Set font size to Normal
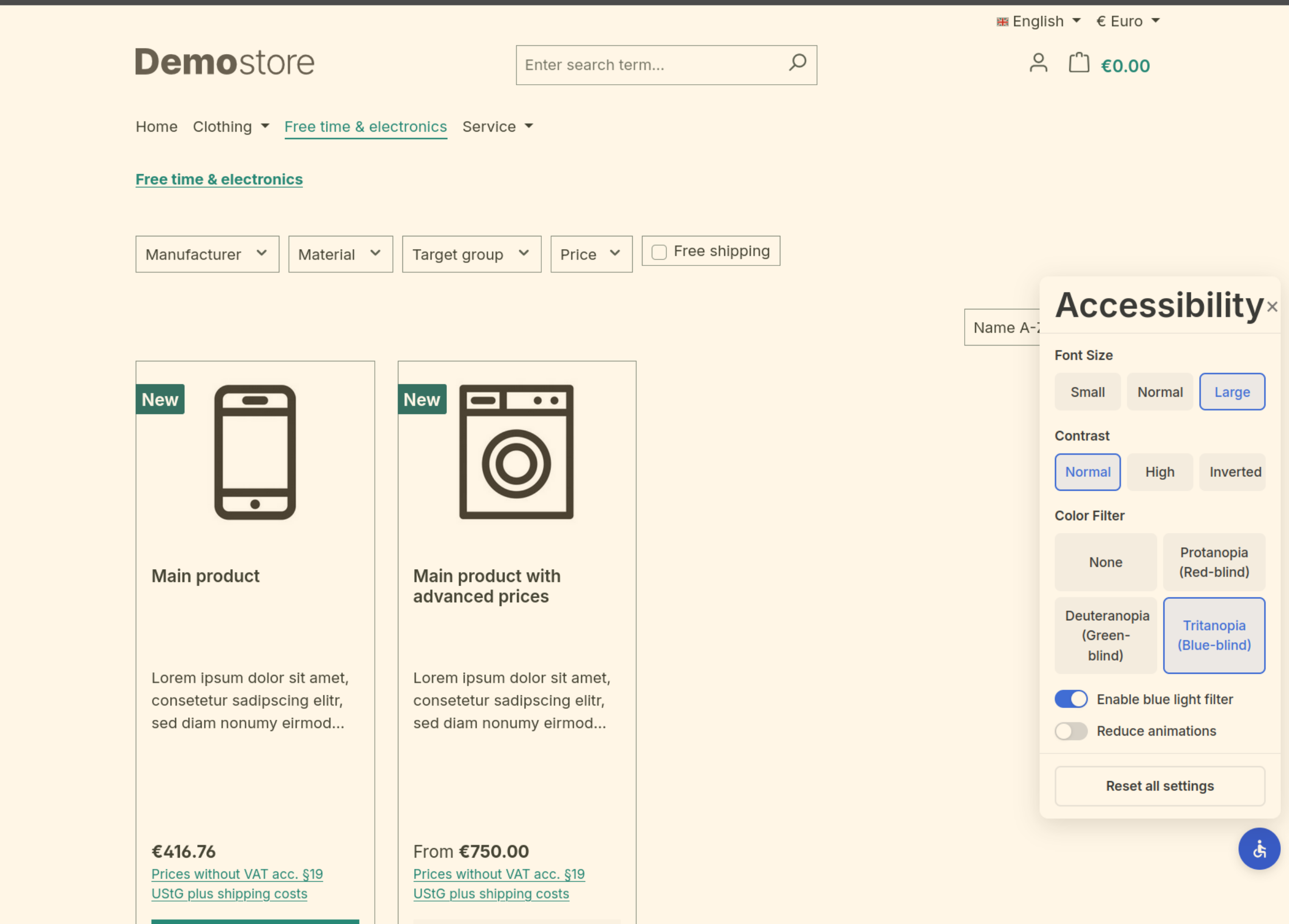 point(1159,392)
